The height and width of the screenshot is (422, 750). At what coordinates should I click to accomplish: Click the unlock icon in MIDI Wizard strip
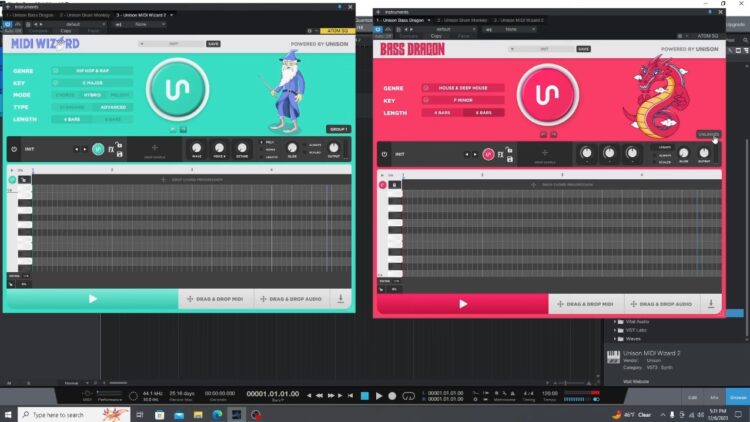(x=119, y=144)
